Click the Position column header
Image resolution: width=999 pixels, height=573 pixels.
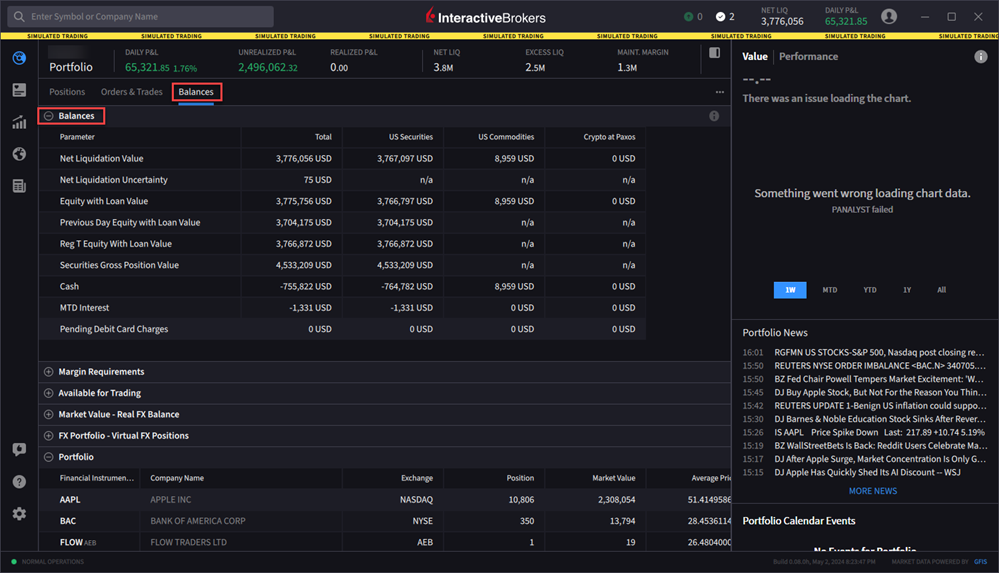(x=520, y=478)
